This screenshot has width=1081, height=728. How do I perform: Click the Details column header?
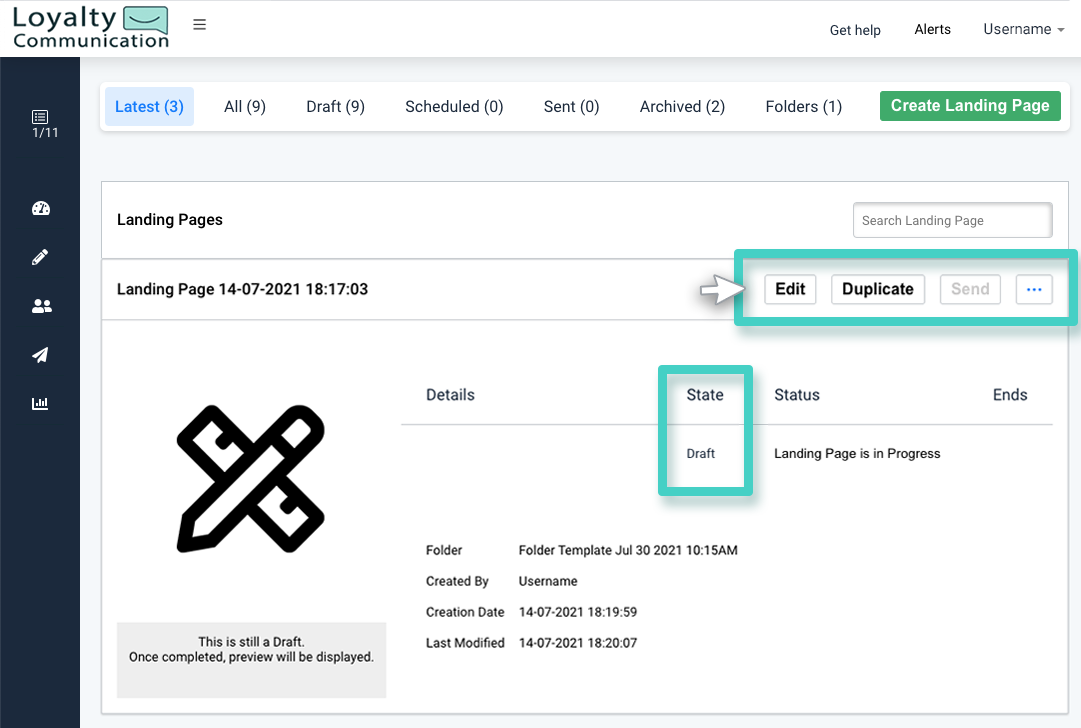point(450,395)
